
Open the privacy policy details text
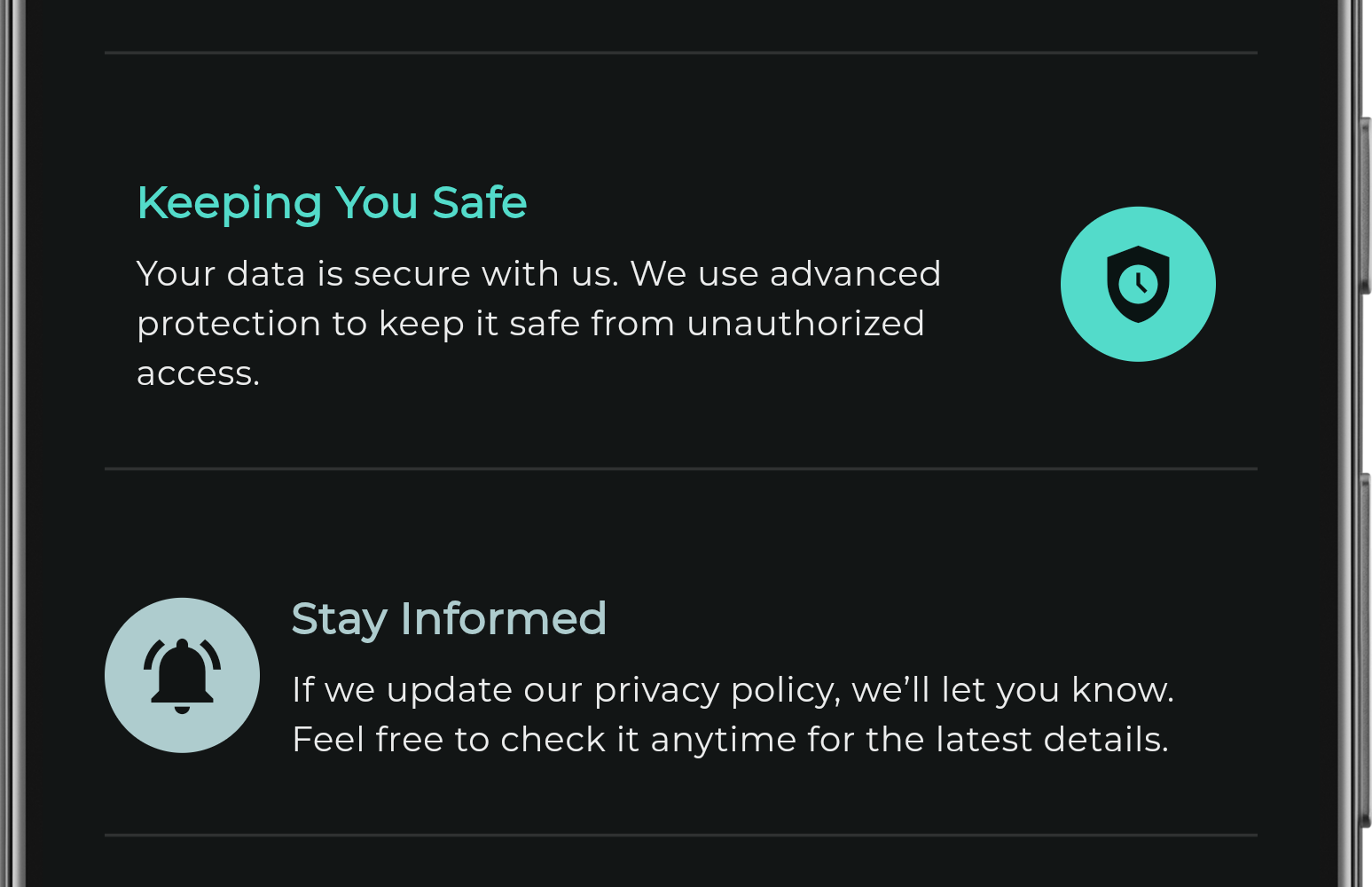(733, 714)
